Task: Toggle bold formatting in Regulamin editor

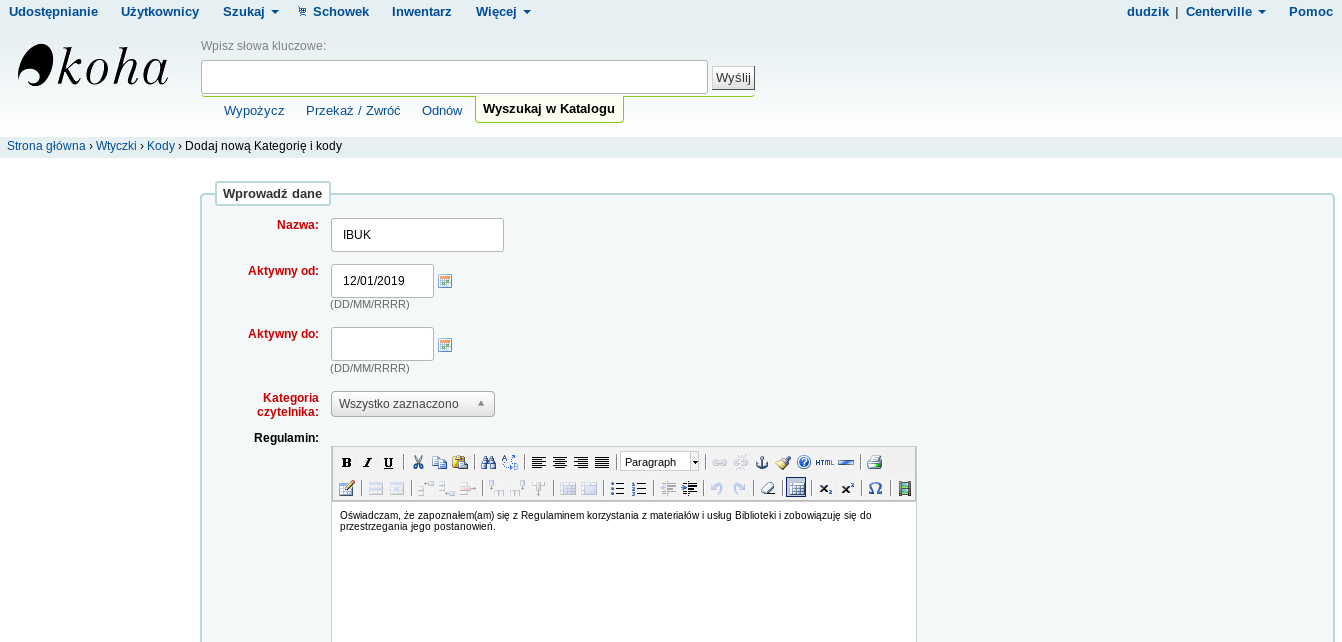Action: 346,462
